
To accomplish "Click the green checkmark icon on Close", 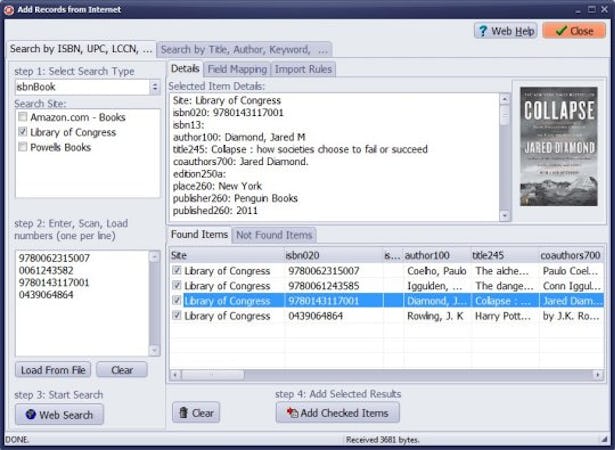I will tap(561, 31).
